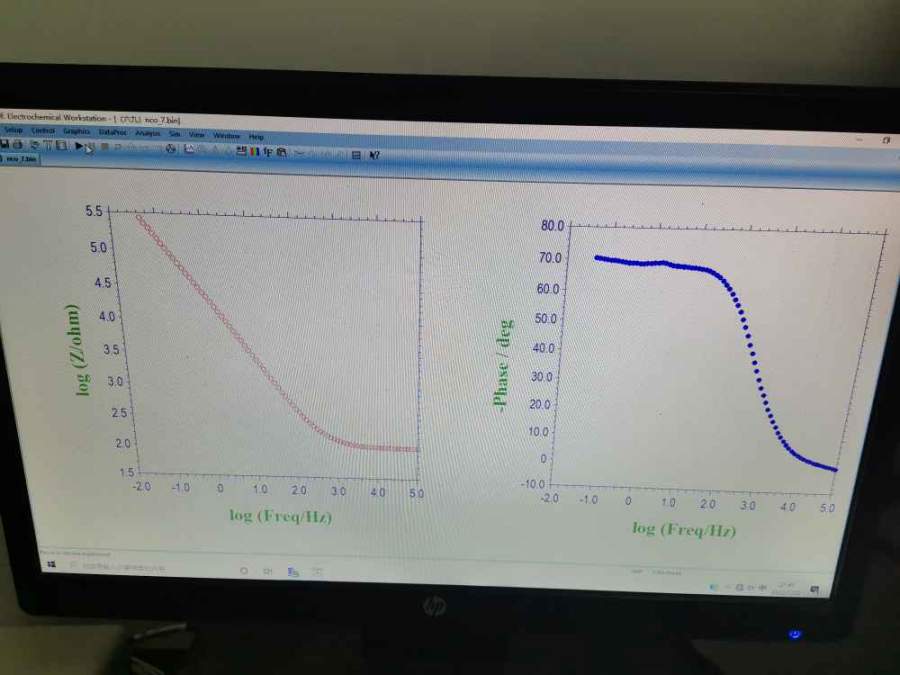Open the View menu
This screenshot has width=900, height=675.
[x=196, y=135]
